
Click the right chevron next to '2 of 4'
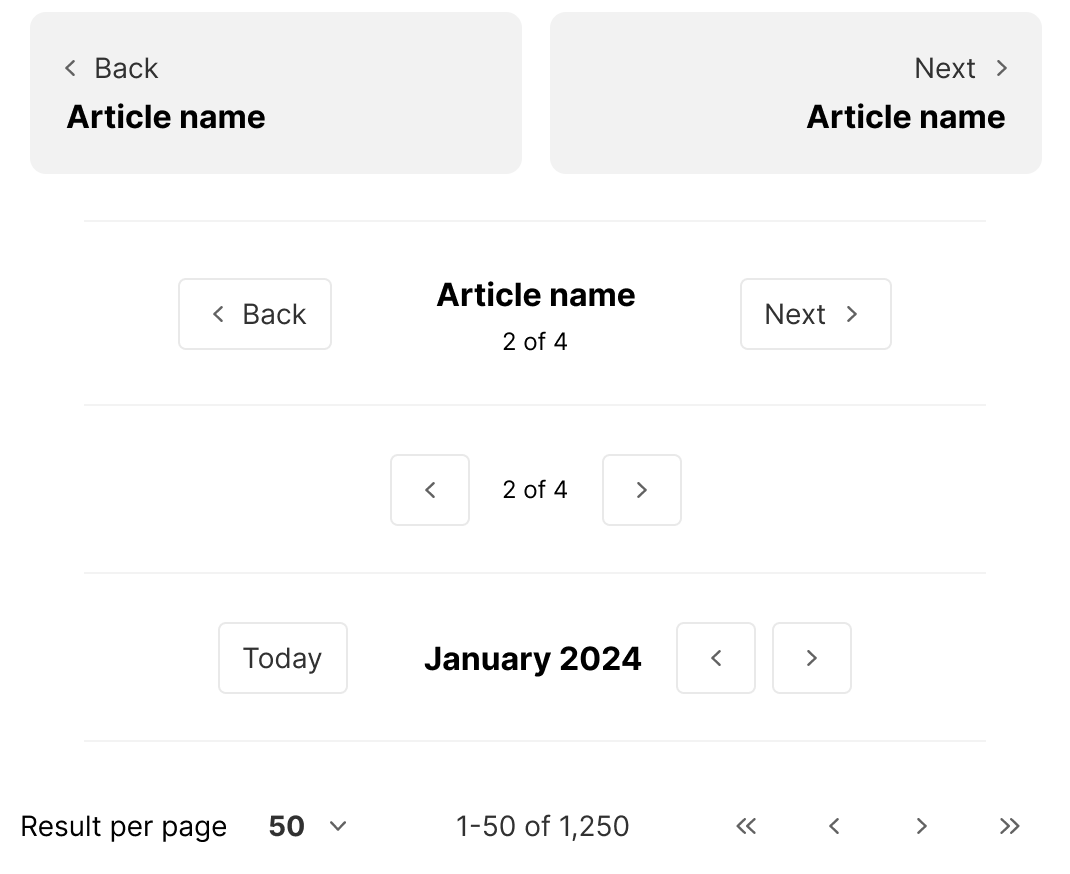pos(641,490)
